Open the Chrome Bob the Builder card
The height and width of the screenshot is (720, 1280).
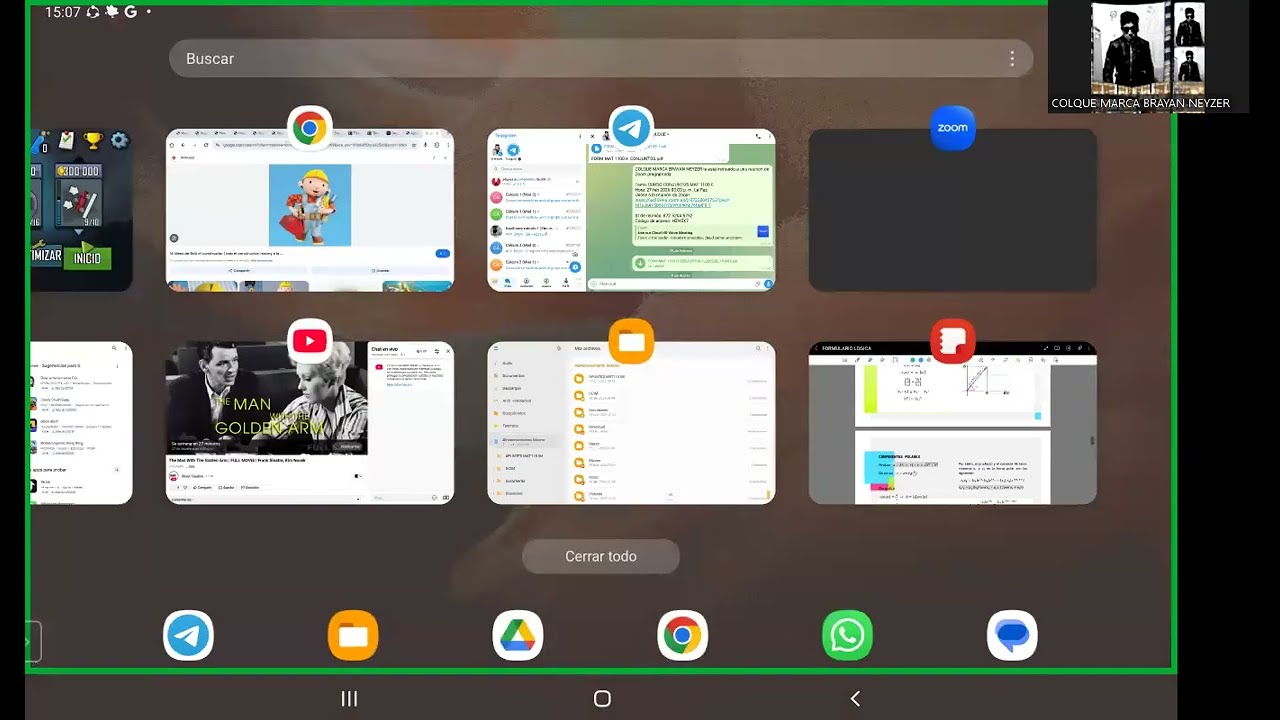click(x=310, y=210)
